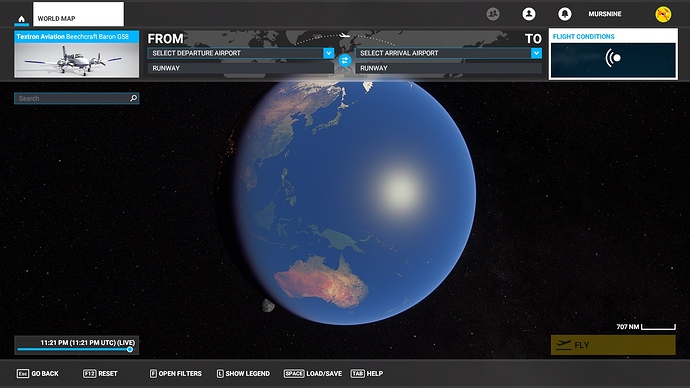This screenshot has height=388, width=690.
Task: Open the yellow player avatar
Action: click(x=663, y=14)
